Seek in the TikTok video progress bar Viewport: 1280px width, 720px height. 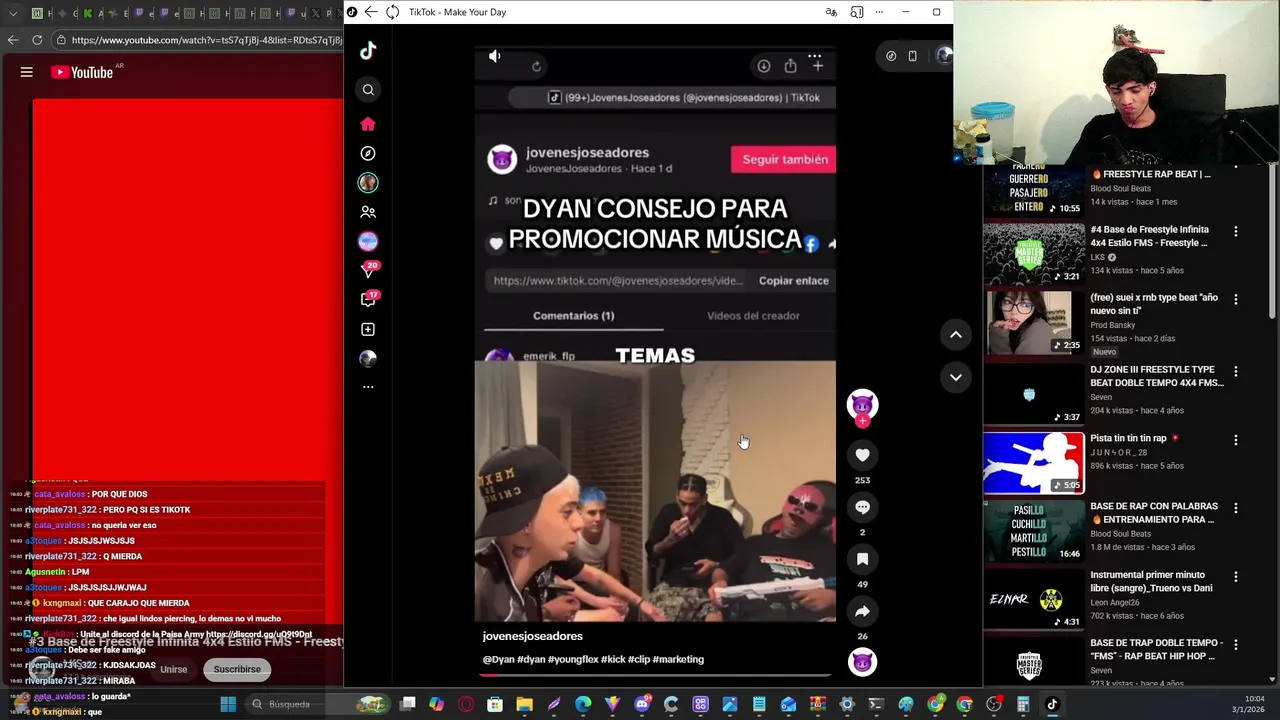click(x=655, y=675)
